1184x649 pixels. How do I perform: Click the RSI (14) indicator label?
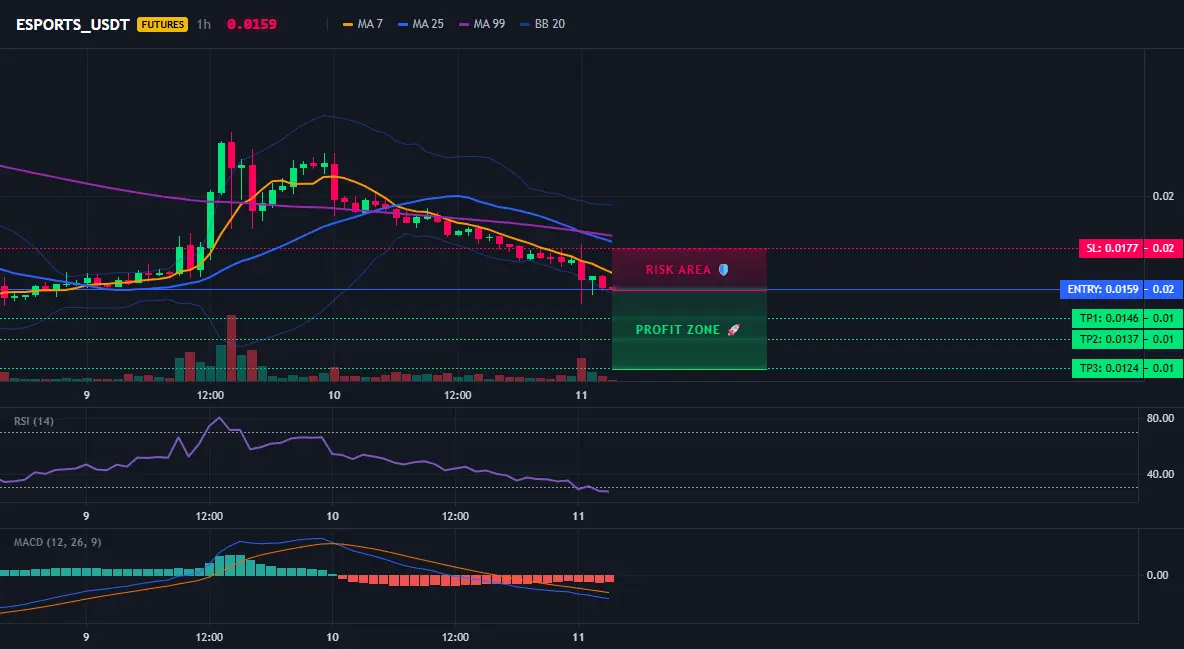[34, 421]
